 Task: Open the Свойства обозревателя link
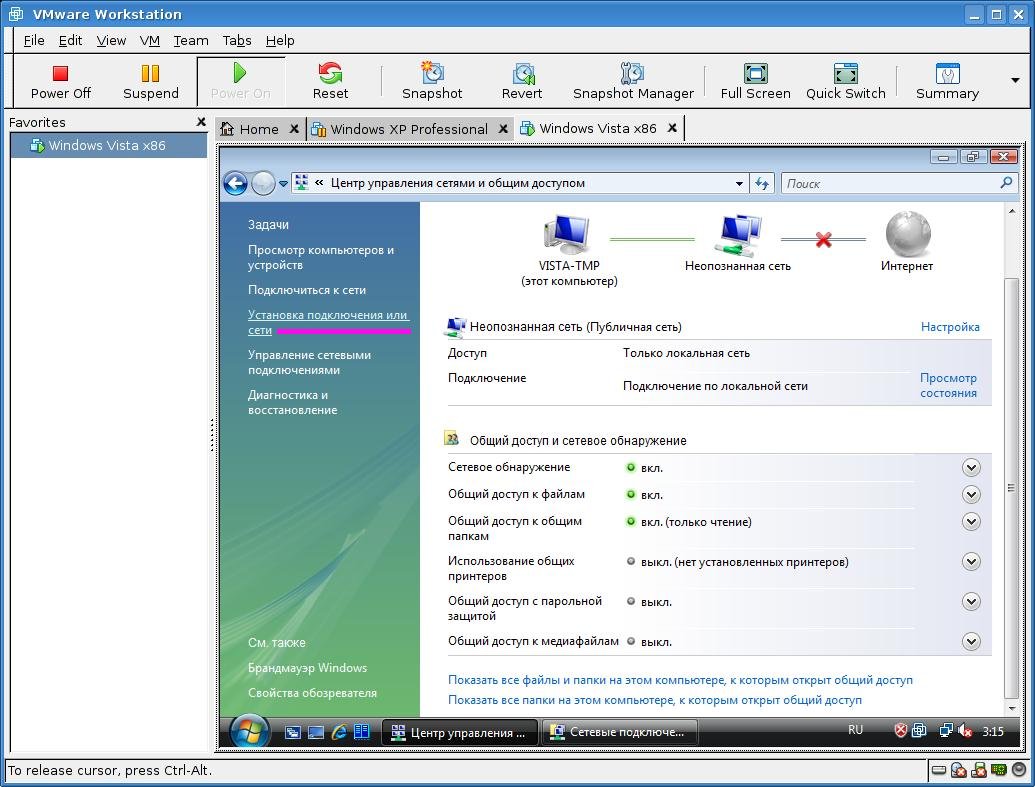312,693
